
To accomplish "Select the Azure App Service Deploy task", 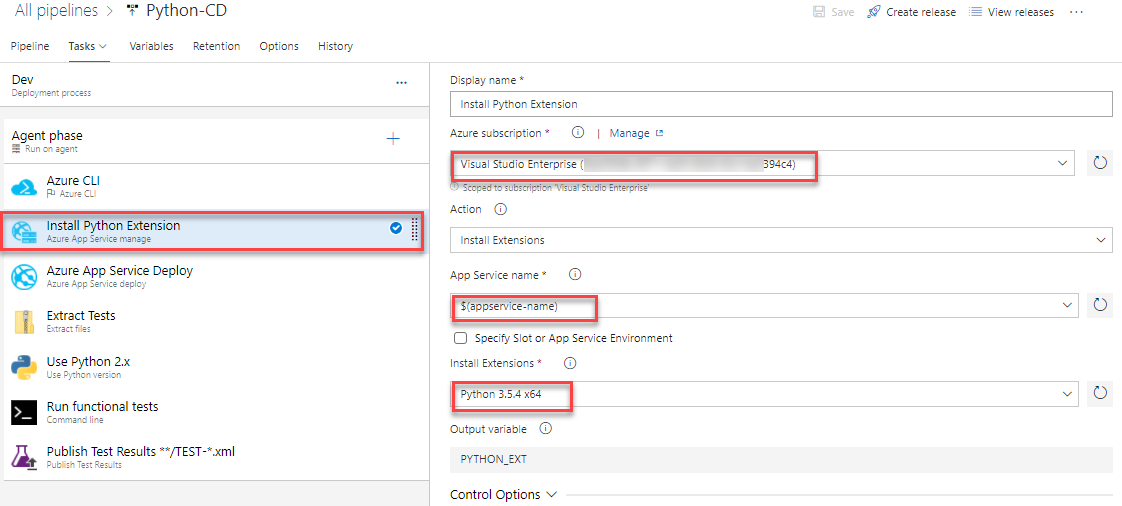I will pos(215,277).
